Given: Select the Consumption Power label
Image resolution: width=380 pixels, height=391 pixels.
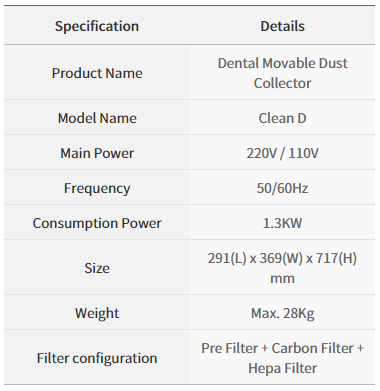Looking at the screenshot, I should coord(97,223).
